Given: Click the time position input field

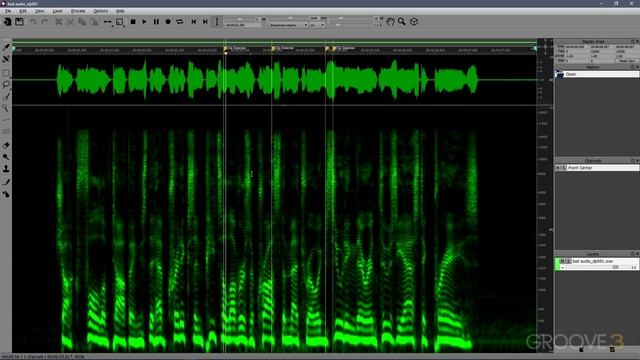Looking at the screenshot, I should [x=243, y=25].
